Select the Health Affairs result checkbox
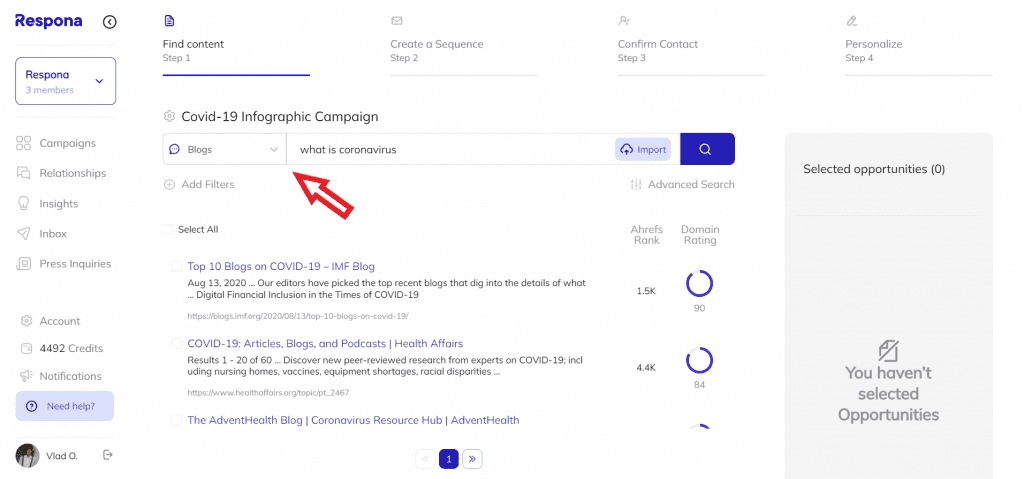 coord(176,344)
